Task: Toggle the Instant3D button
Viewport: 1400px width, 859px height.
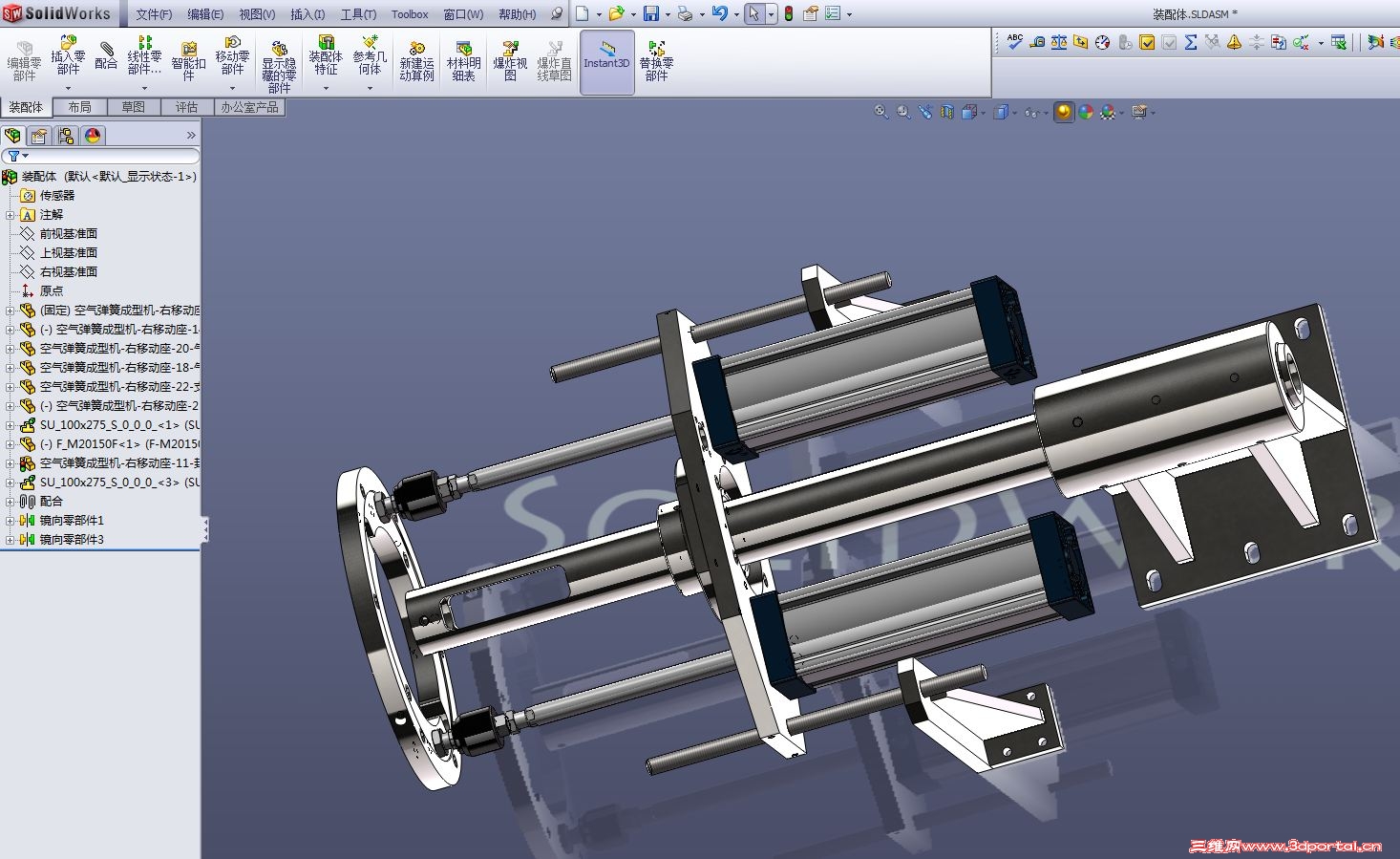Action: [607, 62]
